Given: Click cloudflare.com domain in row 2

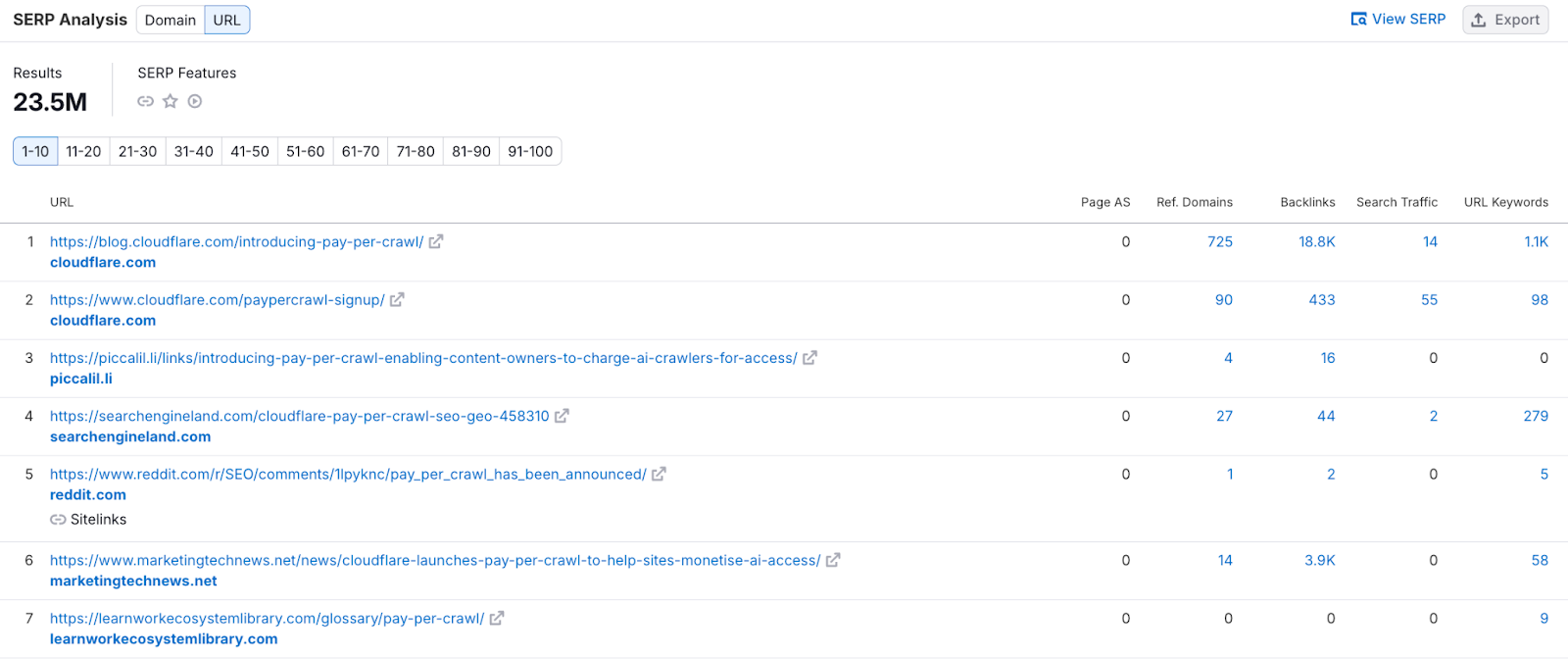Looking at the screenshot, I should [103, 320].
